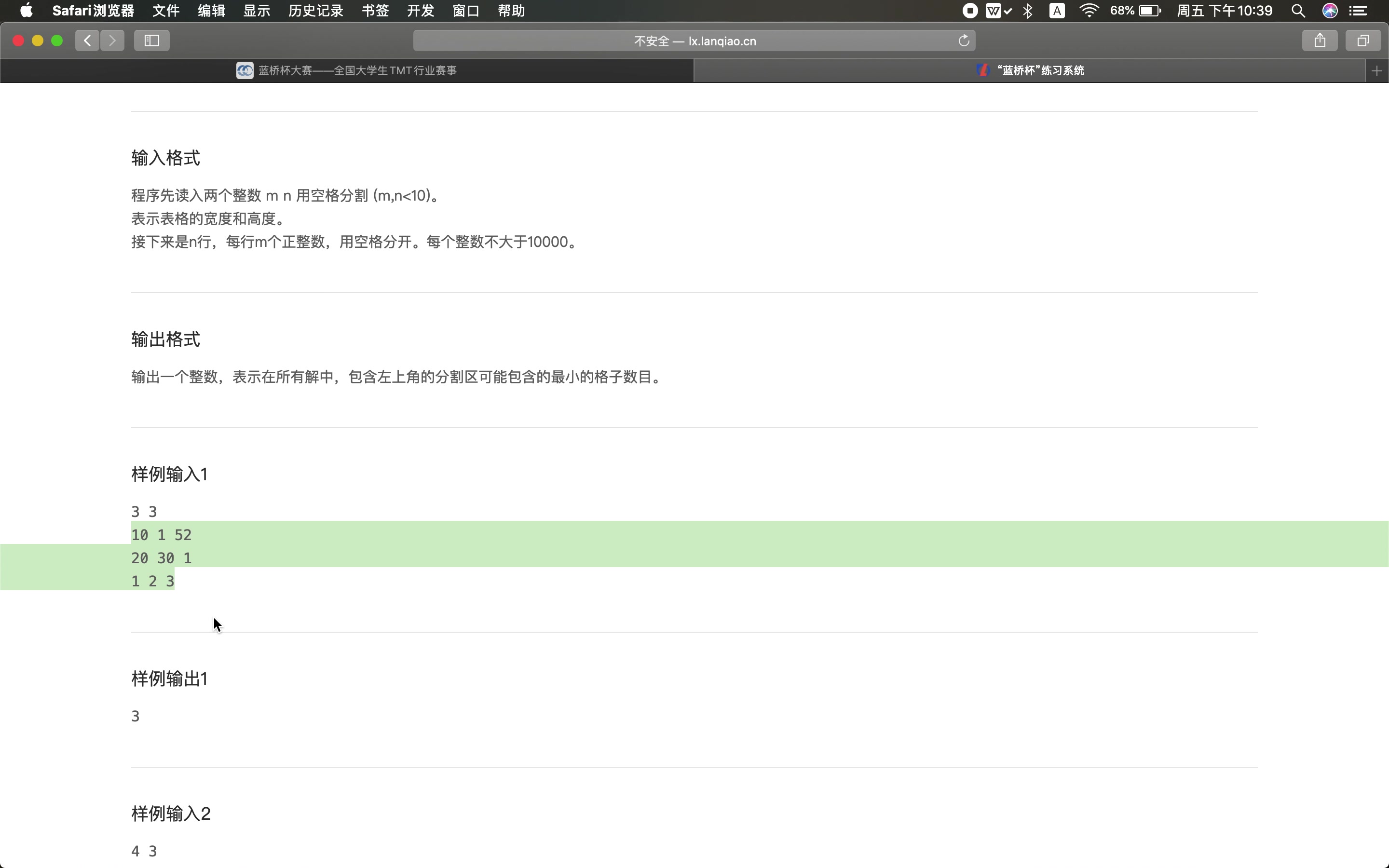1389x868 pixels.
Task: Open the 编辑 menu
Action: (x=211, y=10)
